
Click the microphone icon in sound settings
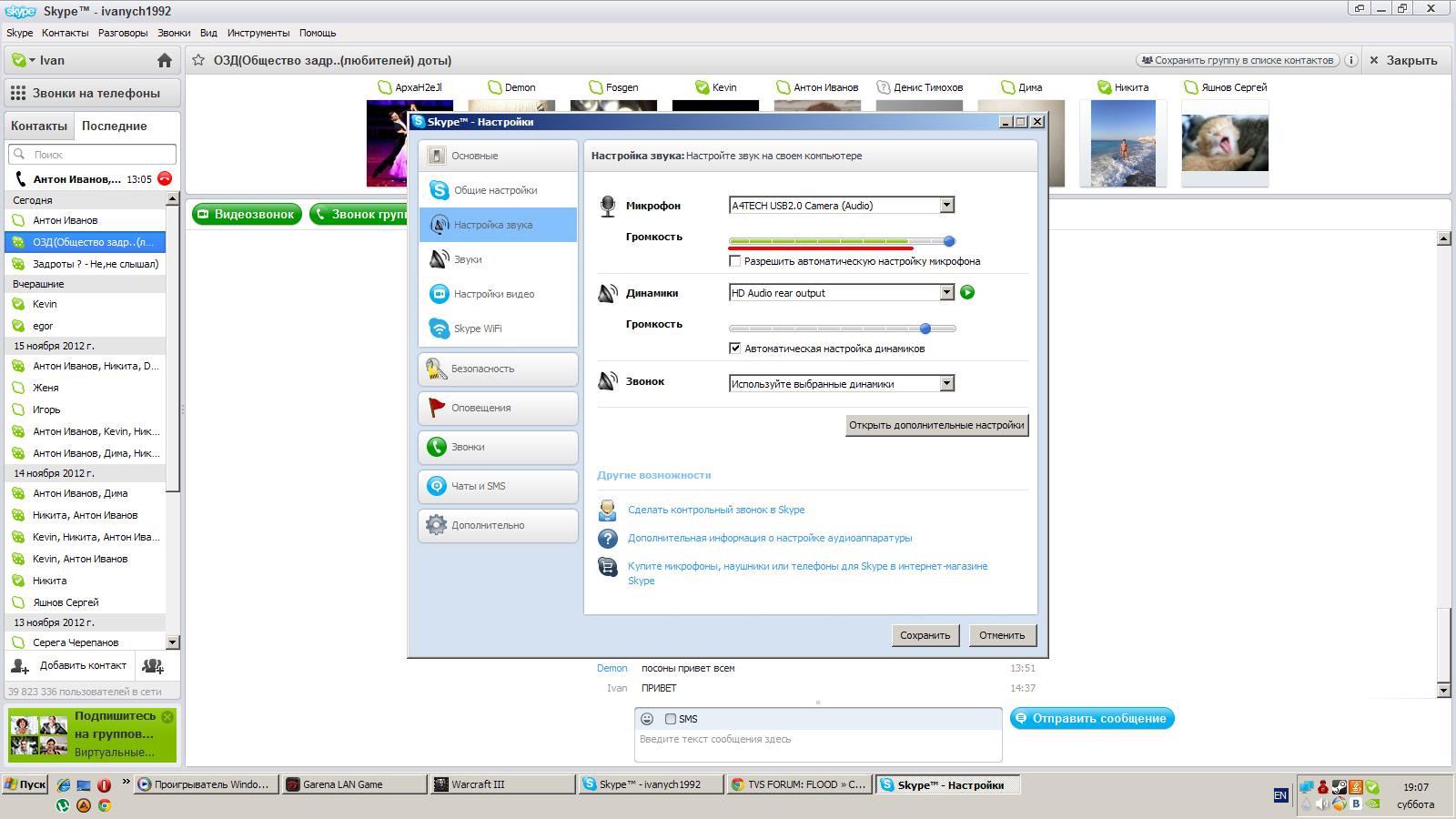pyautogui.click(x=608, y=206)
